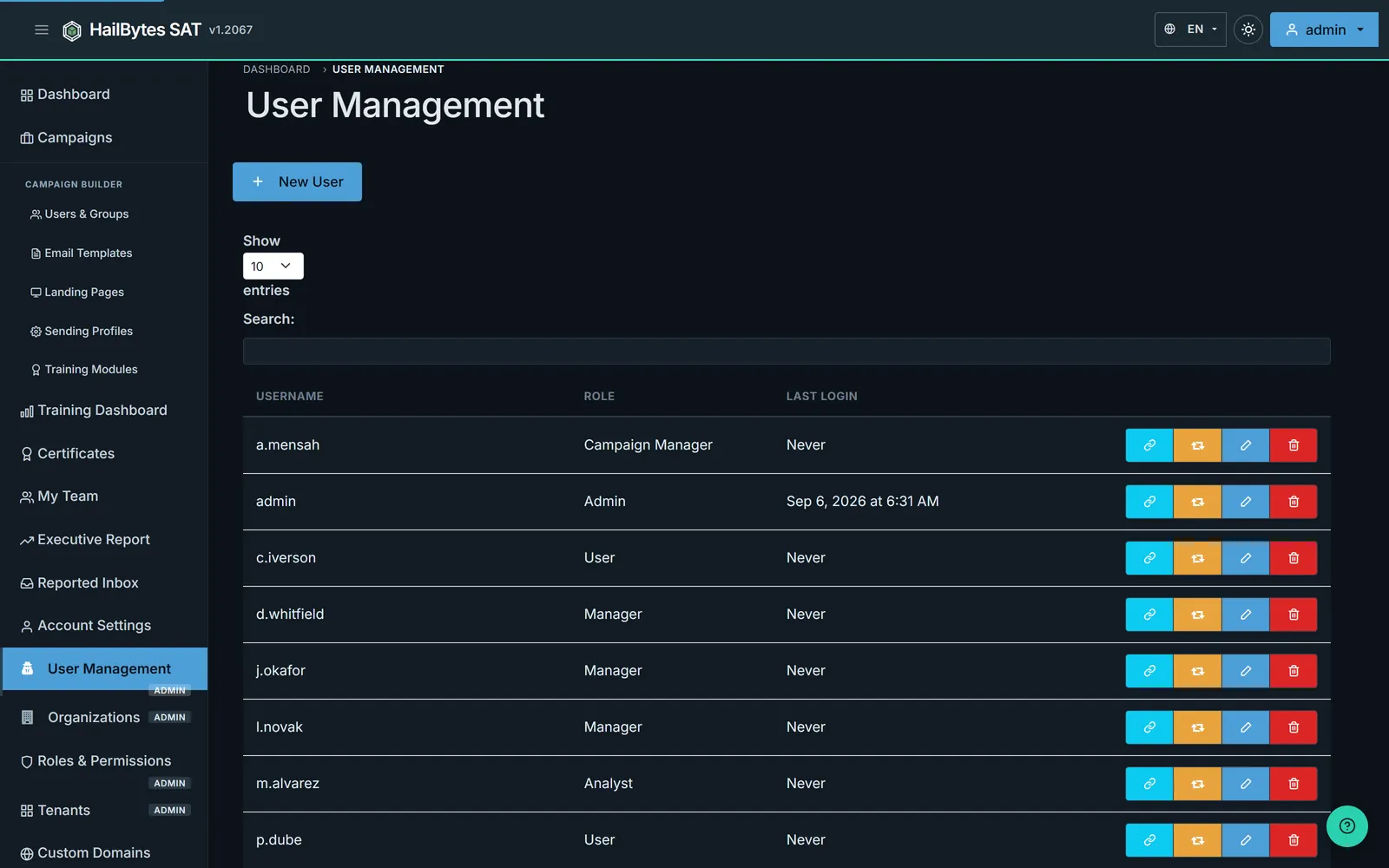Click the New User button

tap(297, 181)
